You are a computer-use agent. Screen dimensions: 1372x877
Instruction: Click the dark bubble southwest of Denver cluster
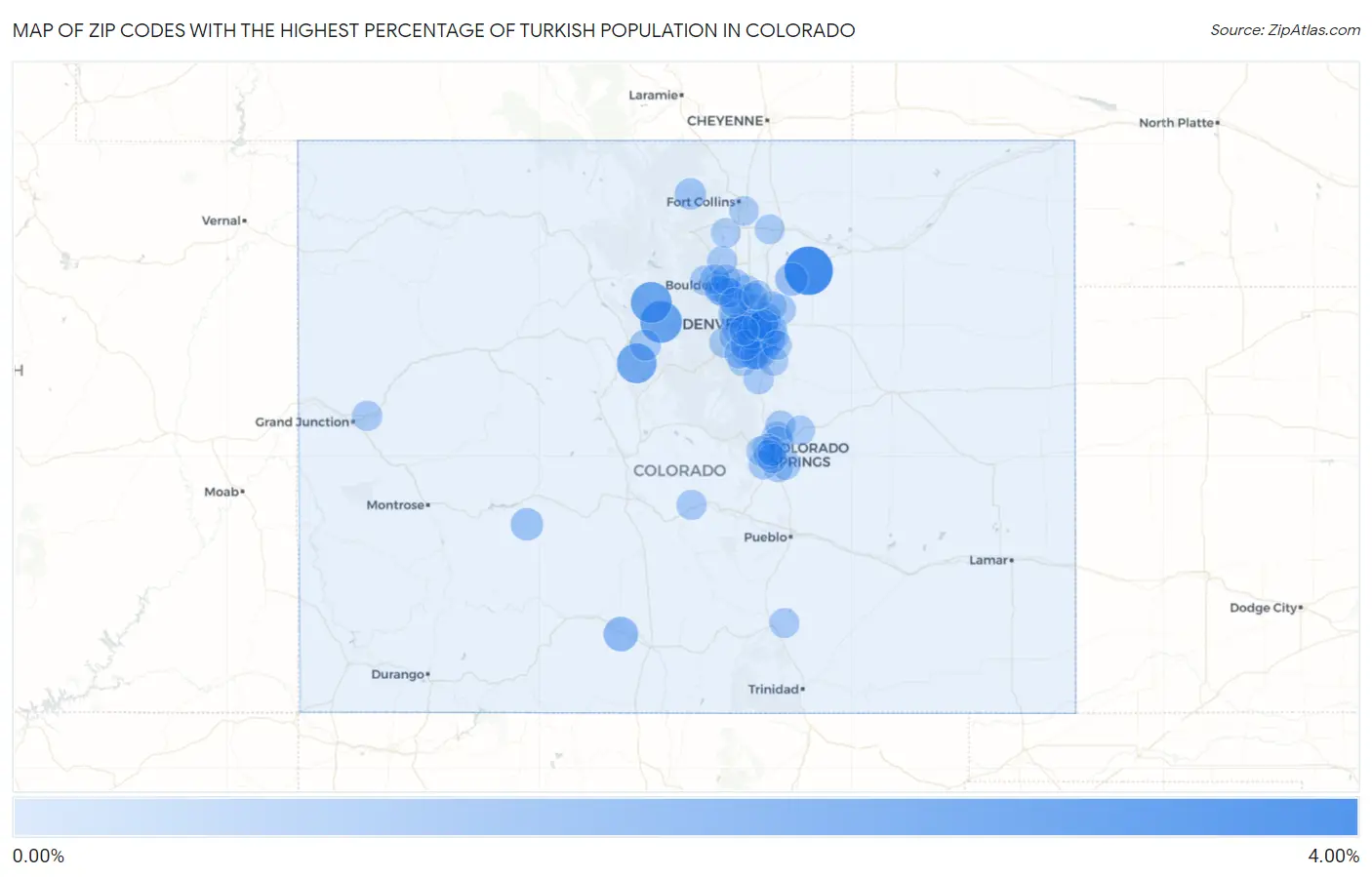[636, 363]
